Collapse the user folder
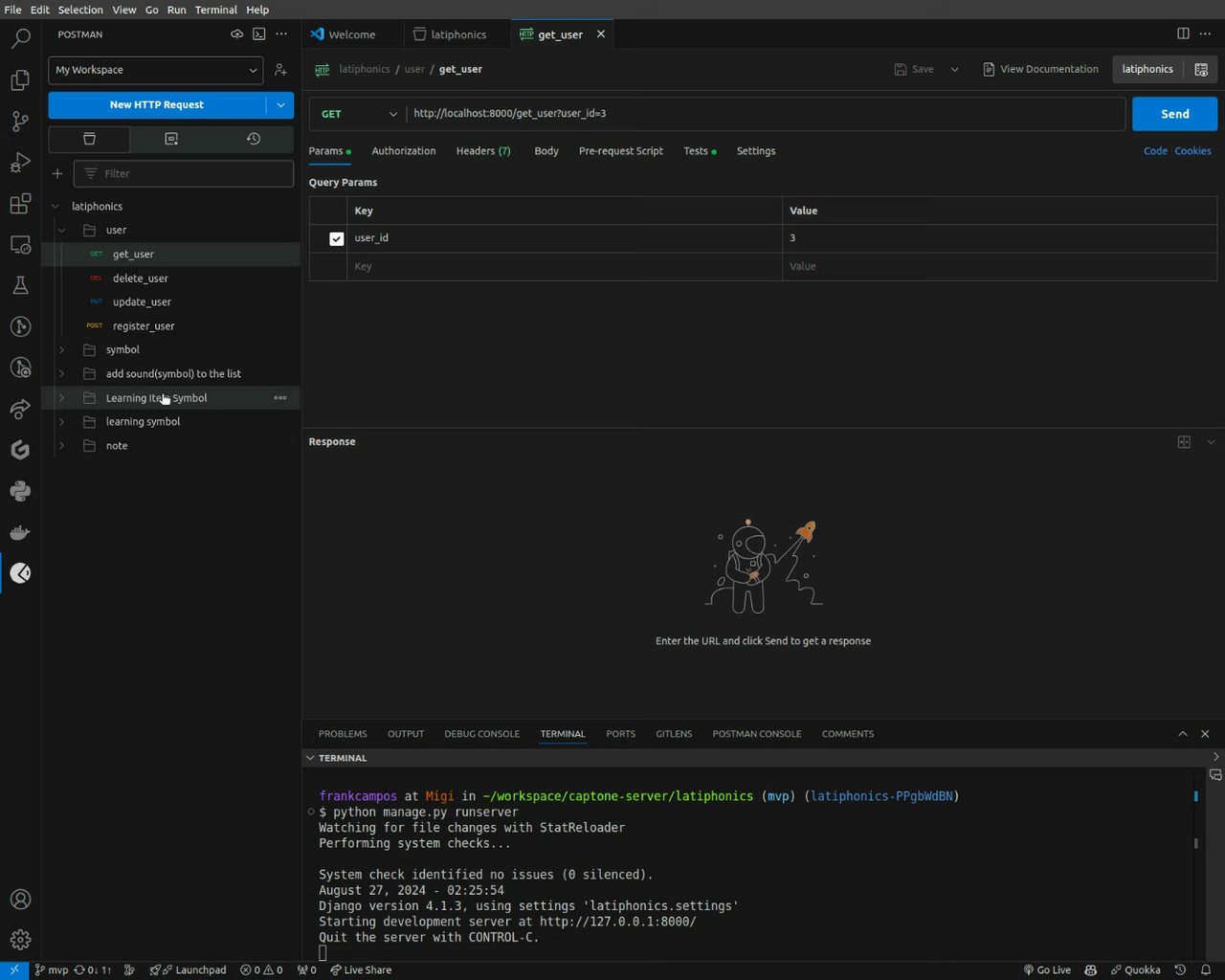 tap(62, 231)
